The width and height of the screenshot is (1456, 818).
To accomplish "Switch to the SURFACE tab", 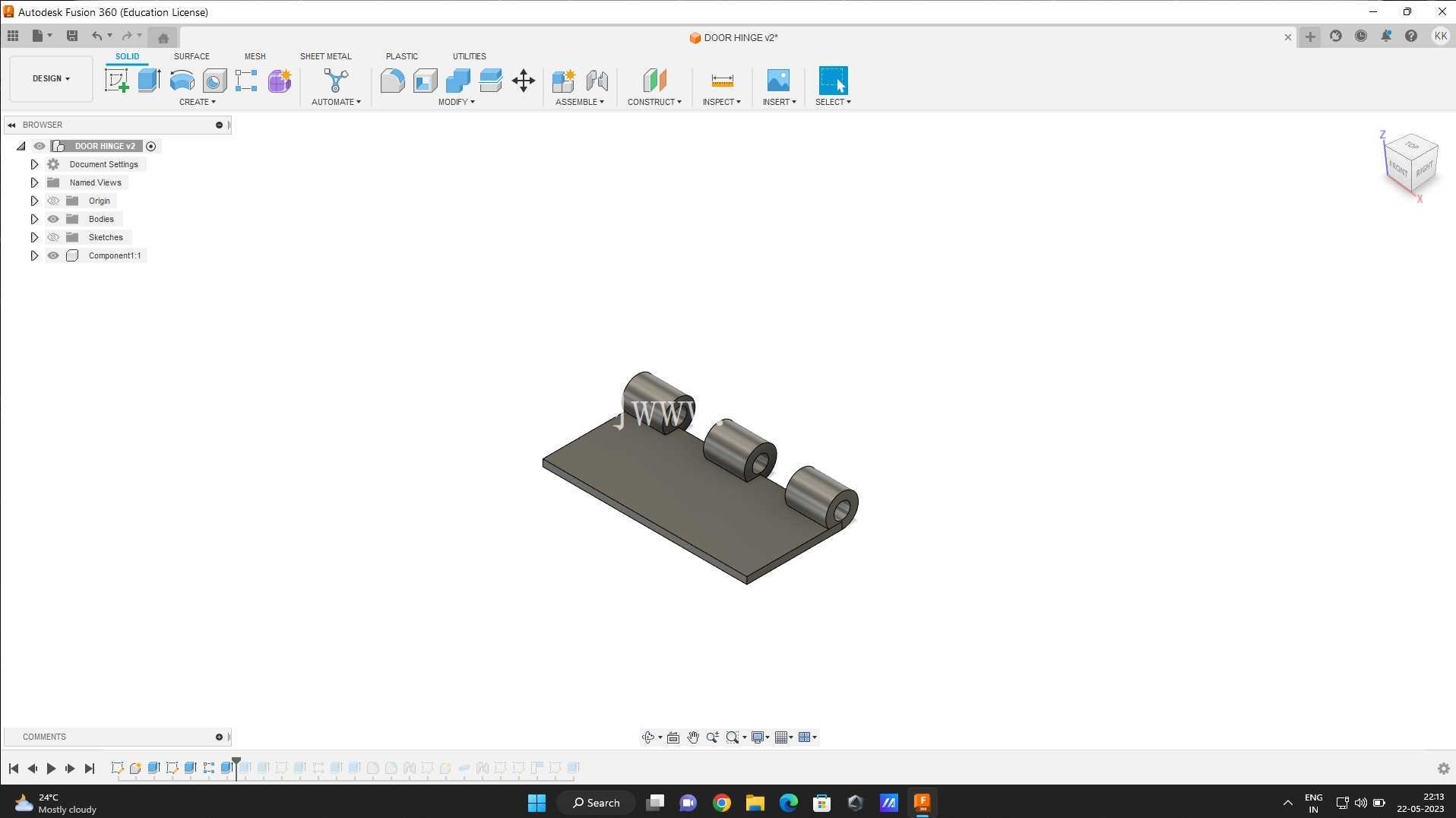I will (191, 56).
